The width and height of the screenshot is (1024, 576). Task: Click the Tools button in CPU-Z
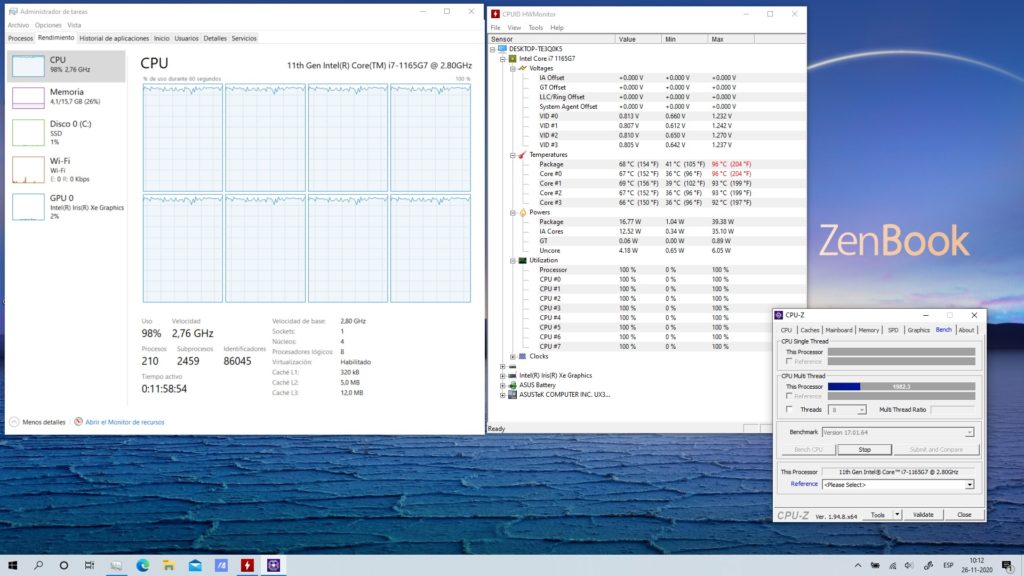pyautogui.click(x=878, y=515)
